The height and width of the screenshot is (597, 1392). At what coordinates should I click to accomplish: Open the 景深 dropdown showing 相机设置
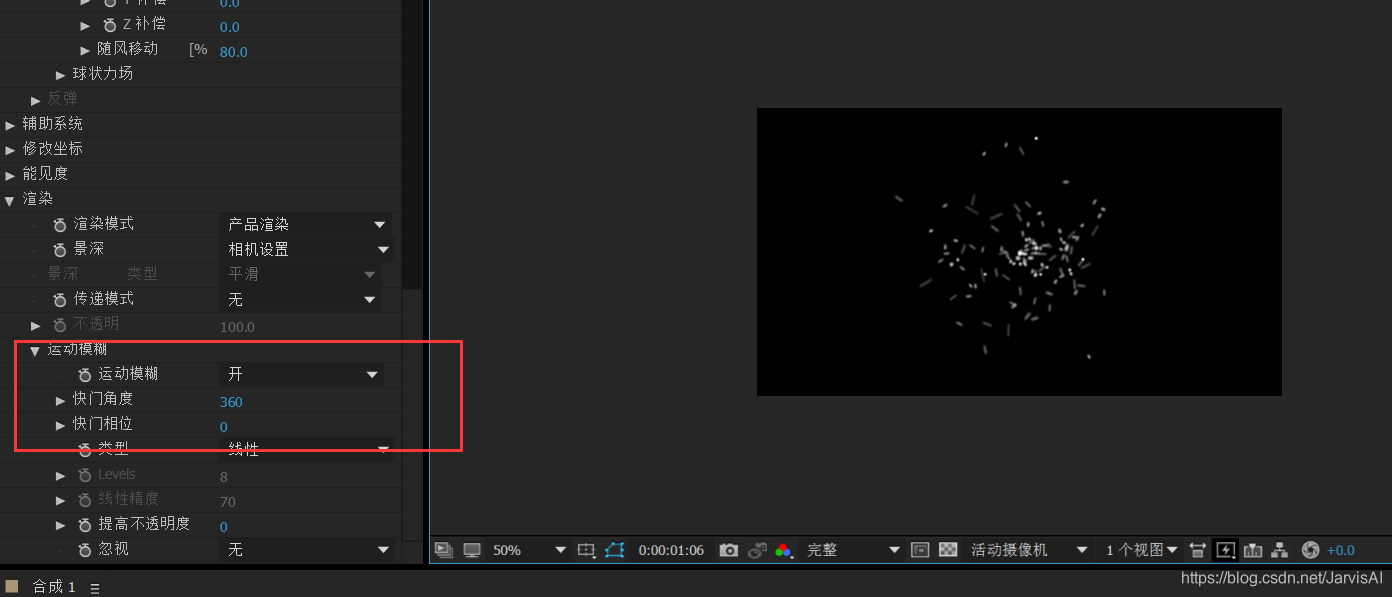pos(306,249)
